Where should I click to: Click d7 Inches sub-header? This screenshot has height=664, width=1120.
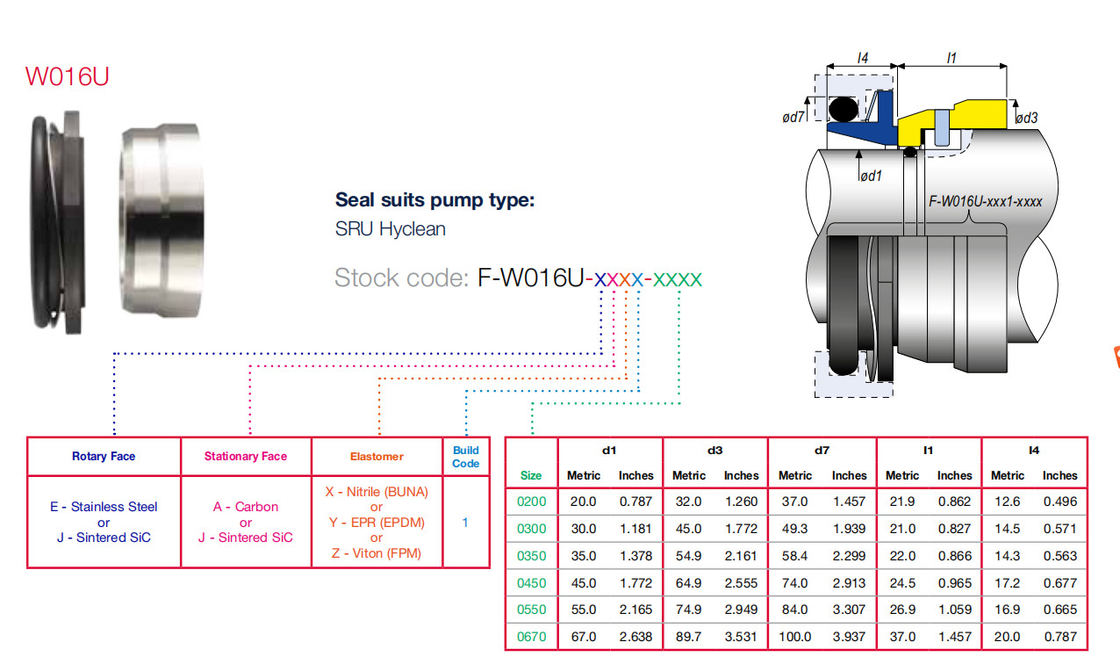tap(849, 476)
